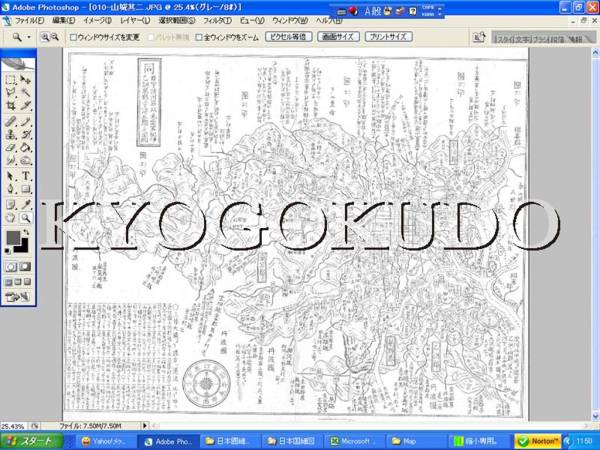
Task: Select the Healing Brush tool
Action: point(11,122)
